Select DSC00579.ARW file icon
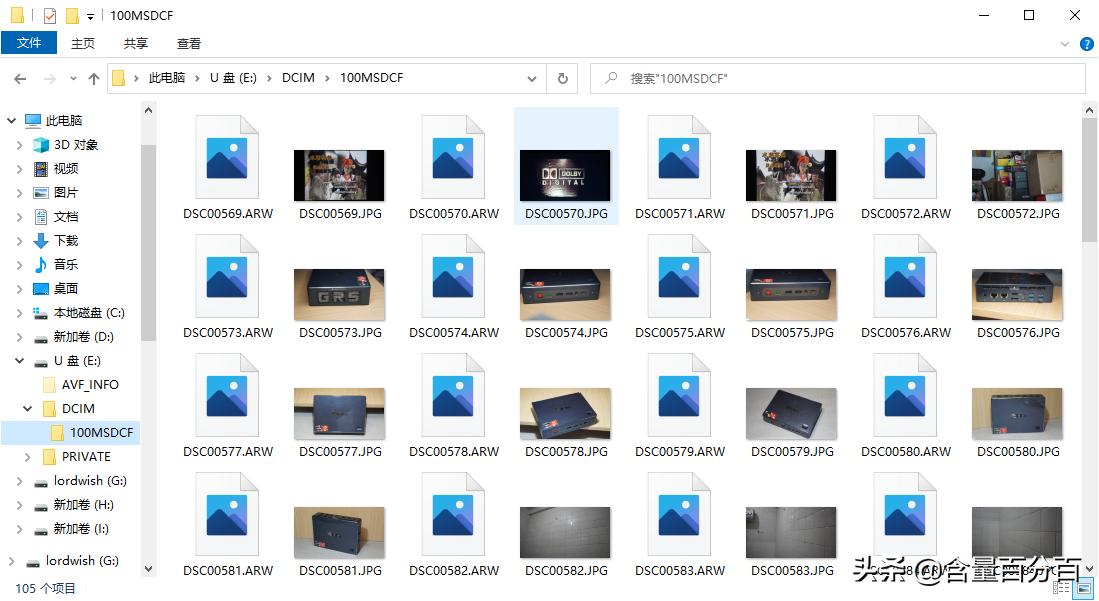The width and height of the screenshot is (1099, 601). [679, 396]
